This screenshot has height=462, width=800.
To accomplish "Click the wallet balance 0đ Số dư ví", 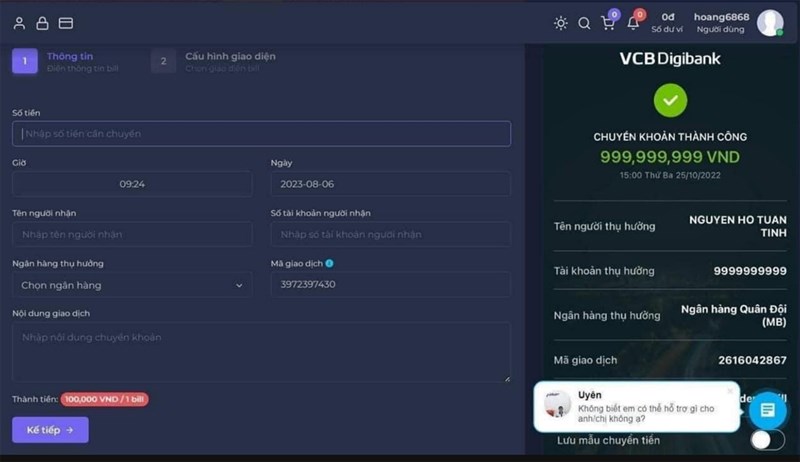I will (x=667, y=23).
